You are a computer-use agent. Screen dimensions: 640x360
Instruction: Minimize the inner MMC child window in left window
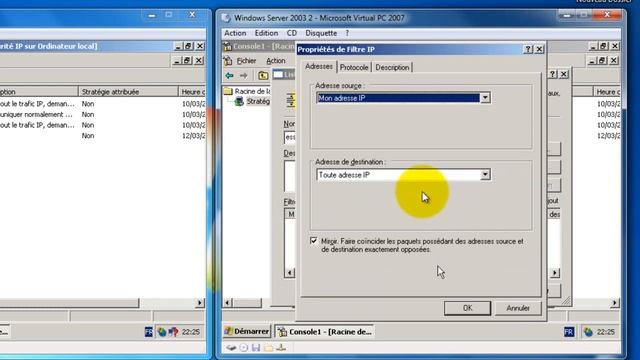[x=177, y=61]
